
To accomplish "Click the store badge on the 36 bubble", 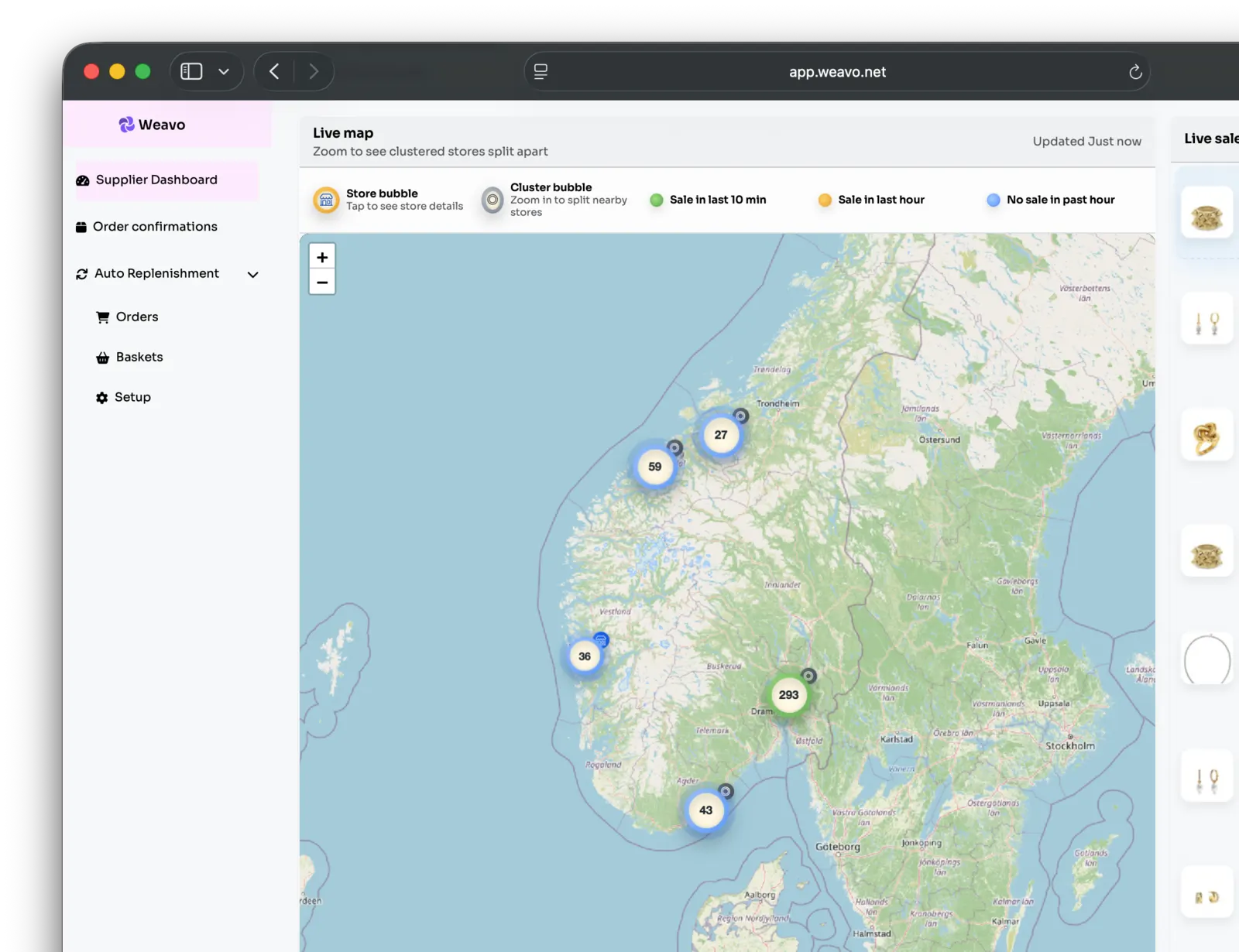I will click(x=601, y=639).
